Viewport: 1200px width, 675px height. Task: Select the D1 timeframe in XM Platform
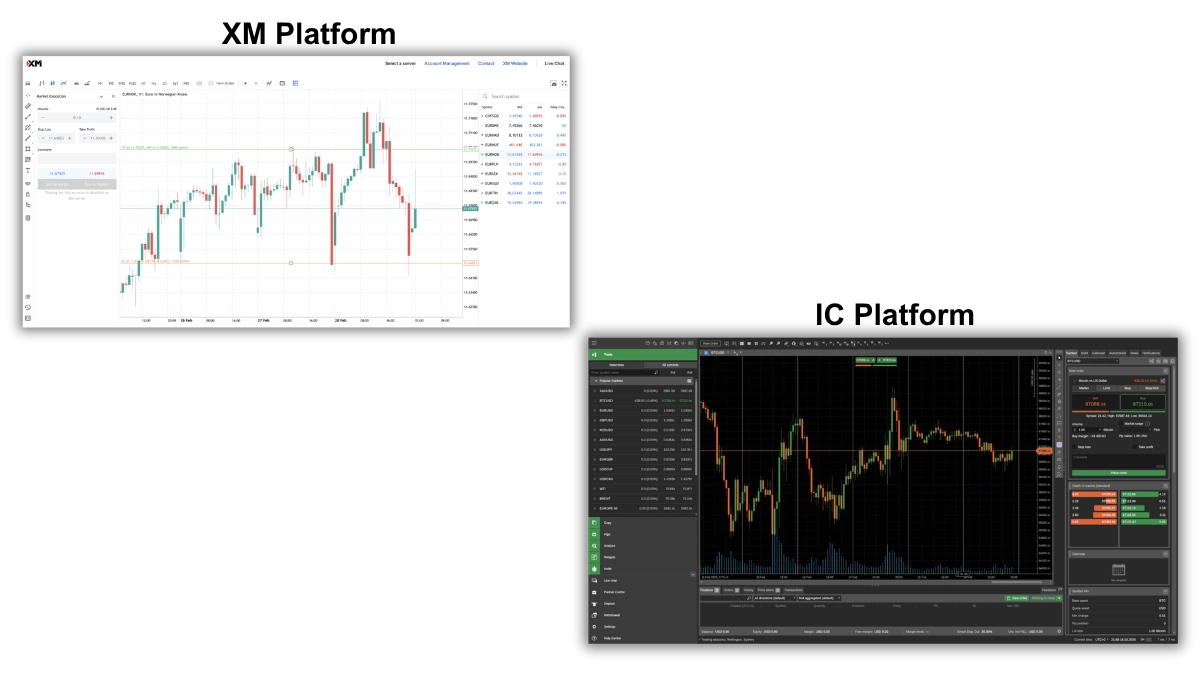165,83
